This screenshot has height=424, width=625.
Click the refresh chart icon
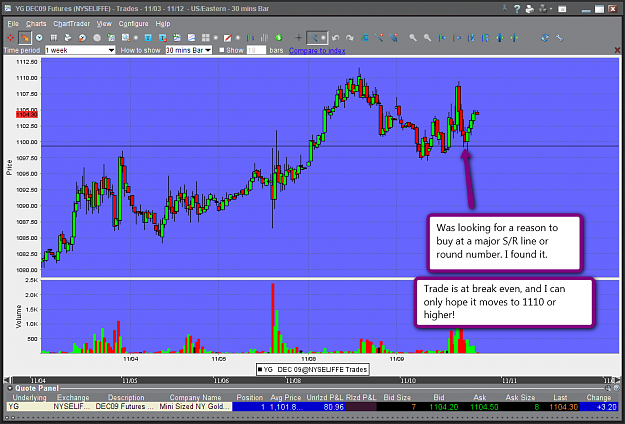[545, 38]
